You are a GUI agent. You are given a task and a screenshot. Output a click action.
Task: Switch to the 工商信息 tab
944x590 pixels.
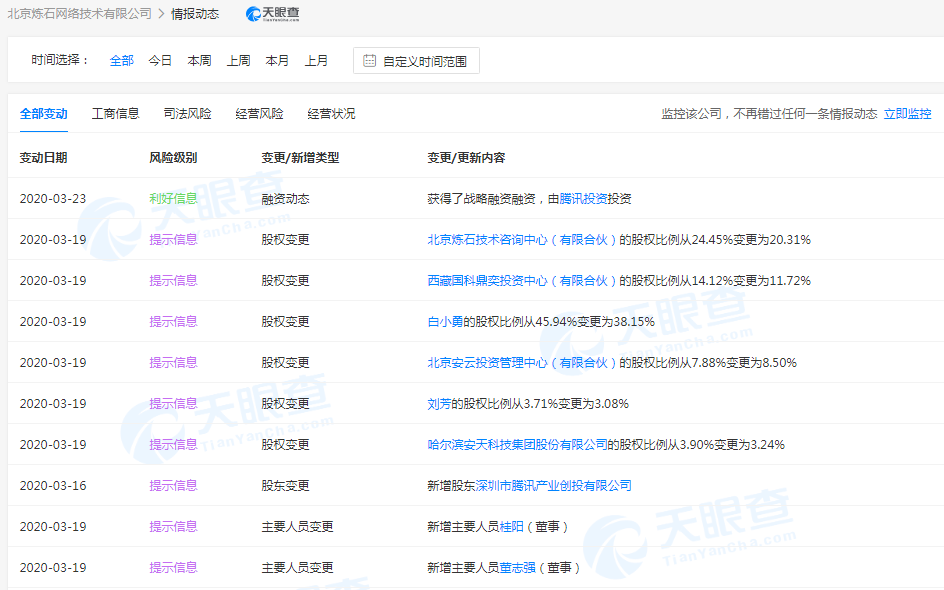(x=116, y=114)
